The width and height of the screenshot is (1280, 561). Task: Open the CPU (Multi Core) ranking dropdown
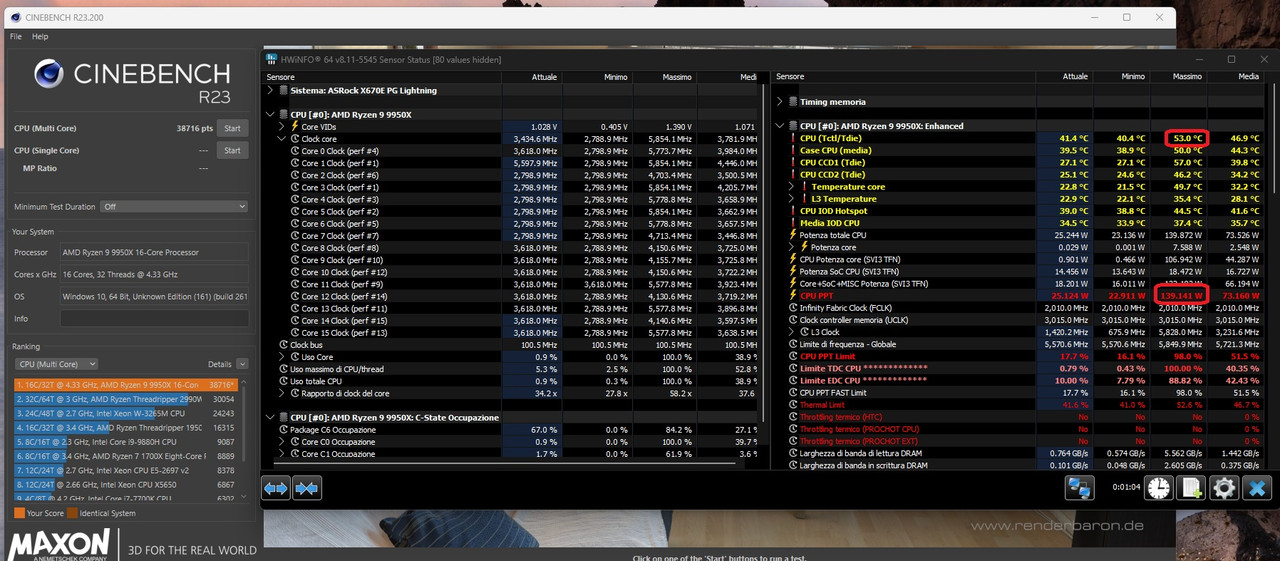56,364
